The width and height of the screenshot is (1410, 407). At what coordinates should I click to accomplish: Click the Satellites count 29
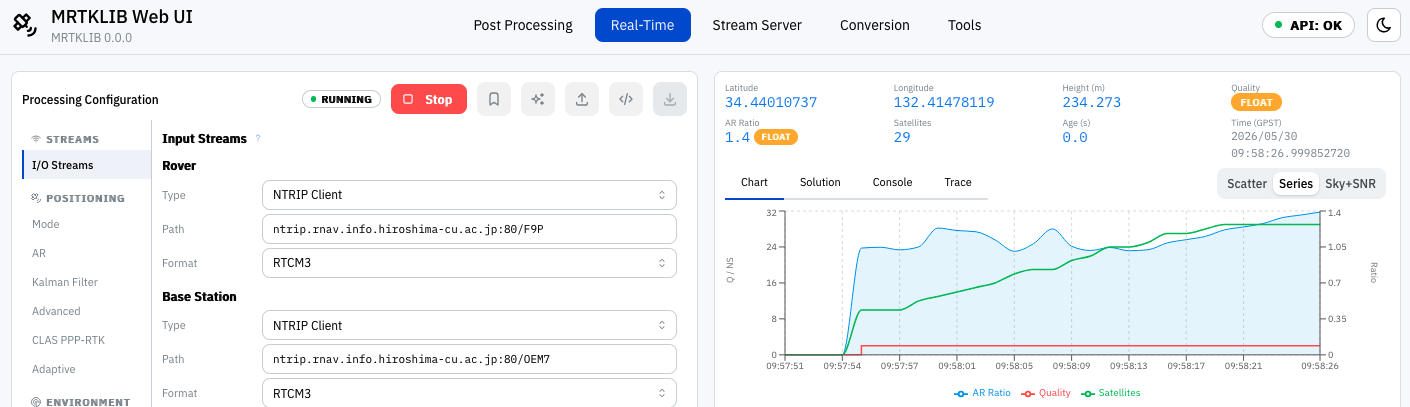[902, 137]
